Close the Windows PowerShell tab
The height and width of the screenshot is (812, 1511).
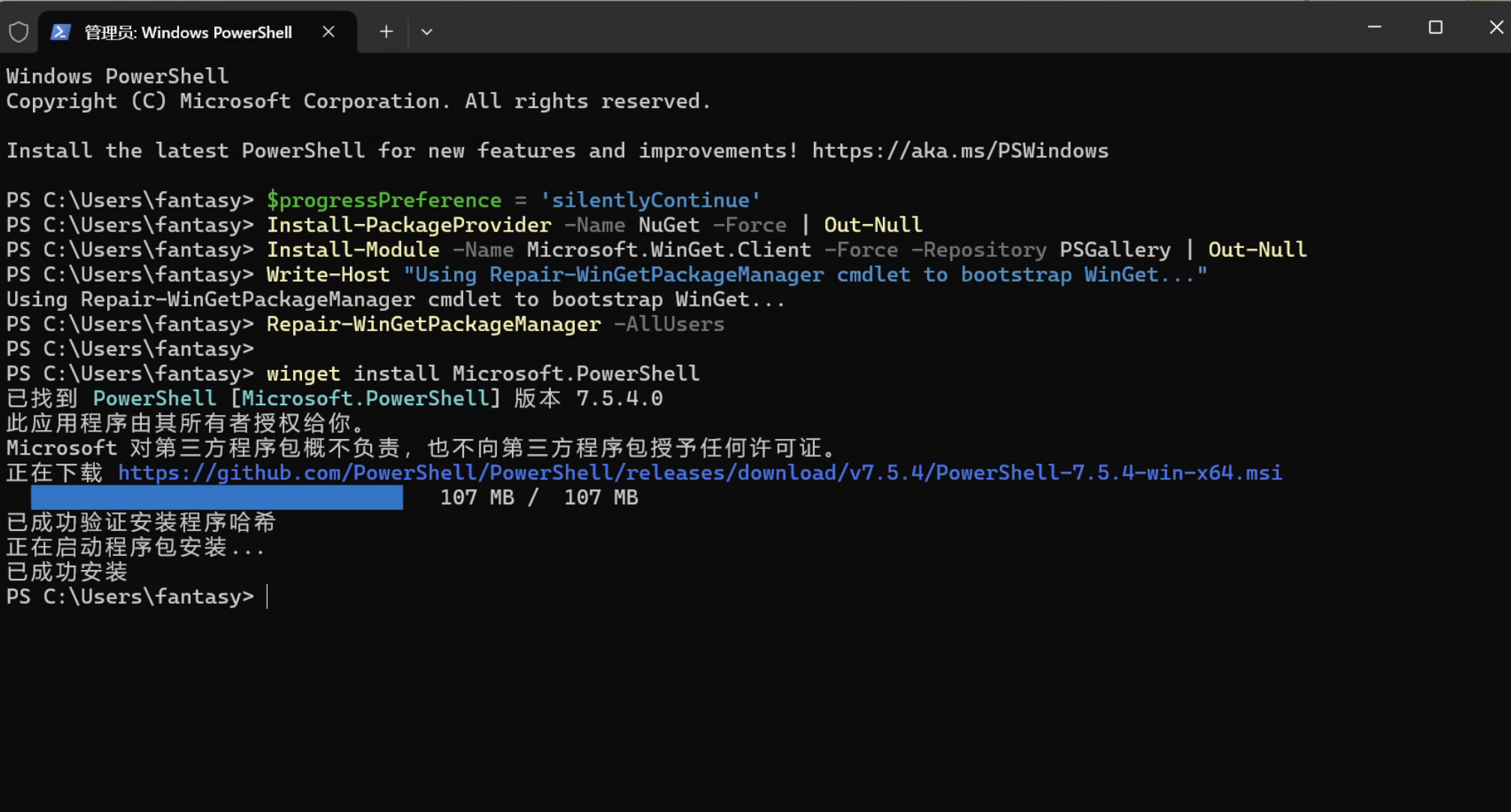tap(328, 31)
